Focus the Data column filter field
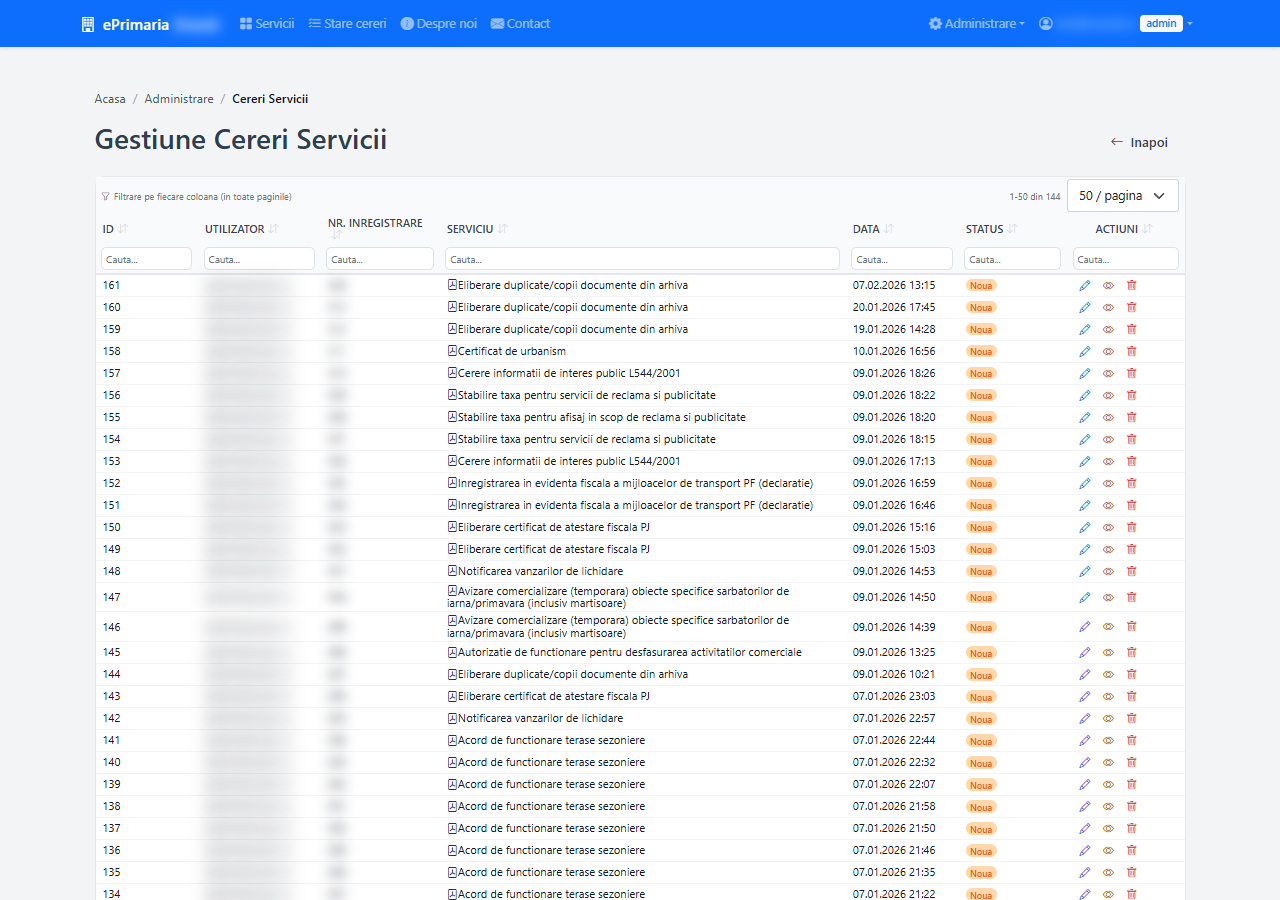1280x900 pixels. (902, 259)
